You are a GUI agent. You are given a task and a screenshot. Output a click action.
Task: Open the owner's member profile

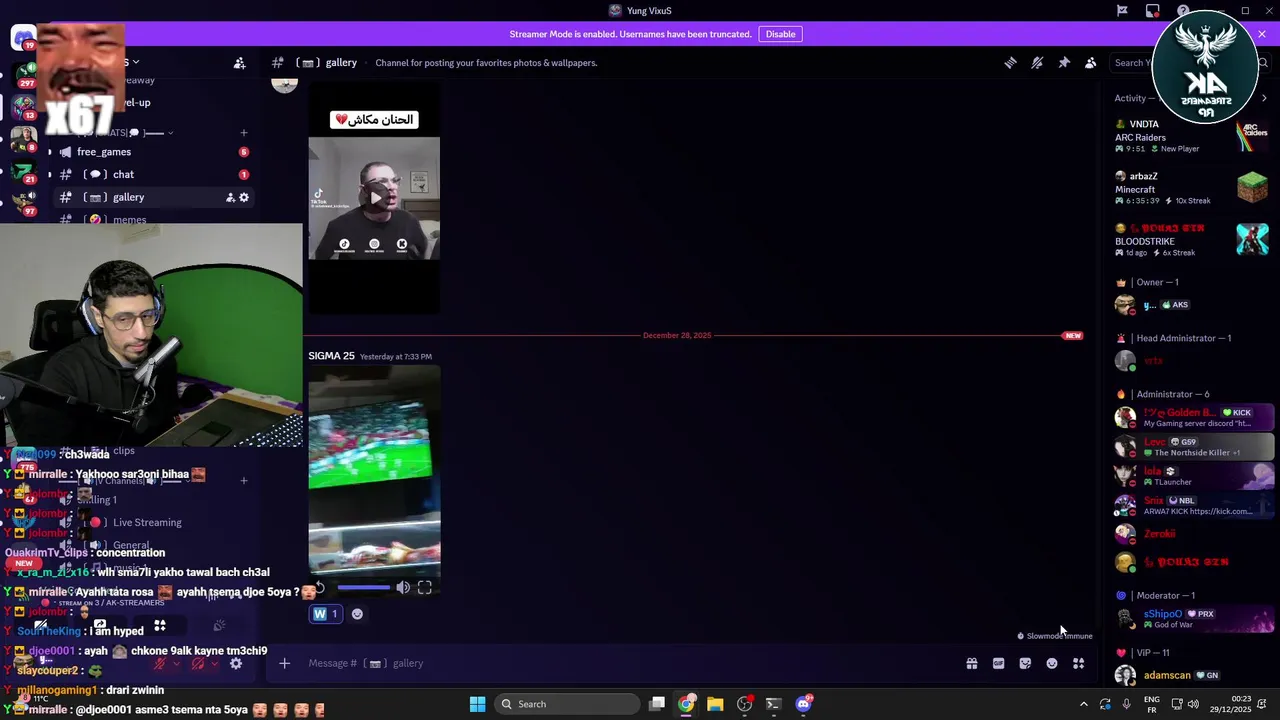[x=1192, y=305]
